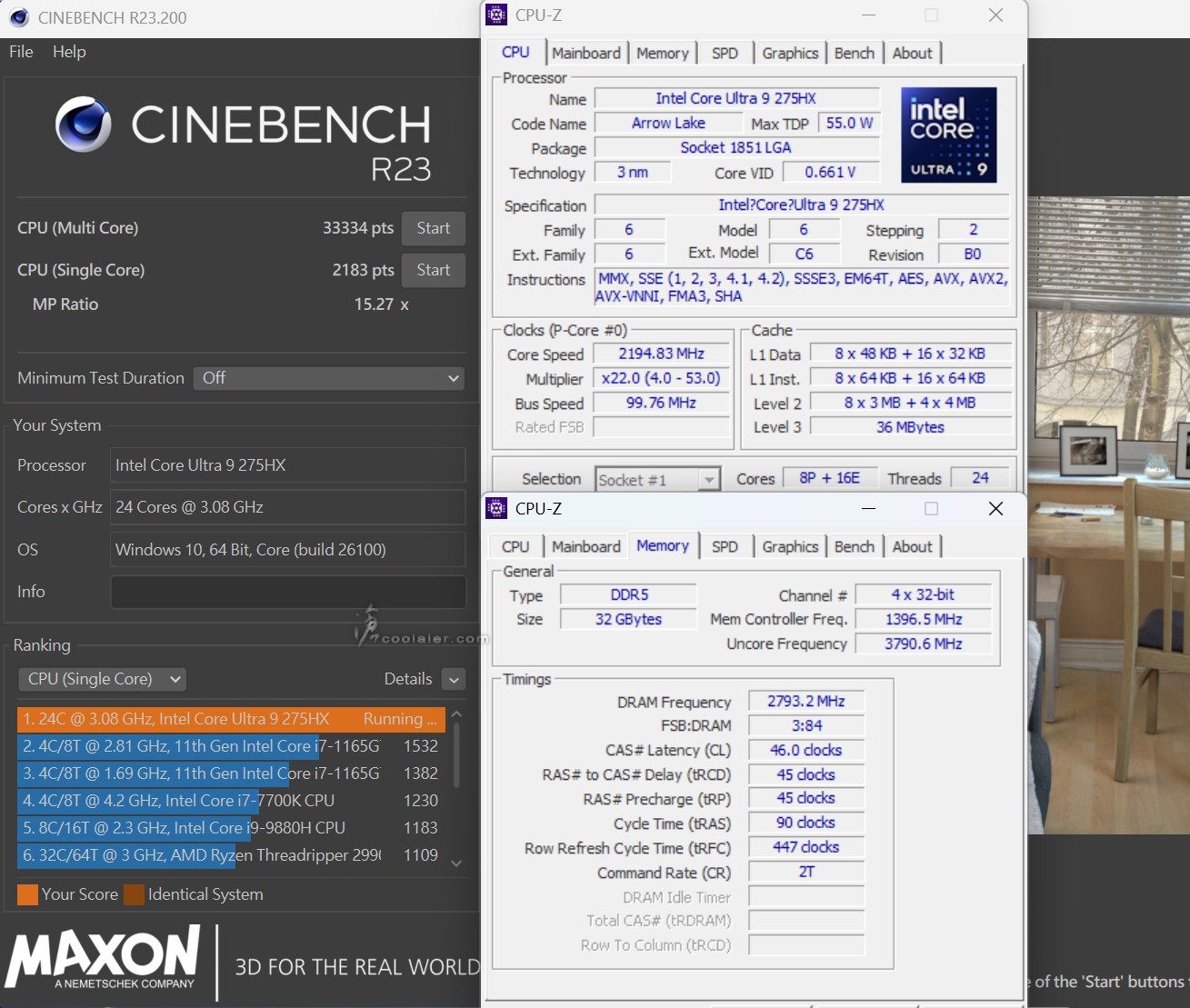Select ranking row 5 i9-9880H CPU
The image size is (1190, 1008).
[231, 828]
